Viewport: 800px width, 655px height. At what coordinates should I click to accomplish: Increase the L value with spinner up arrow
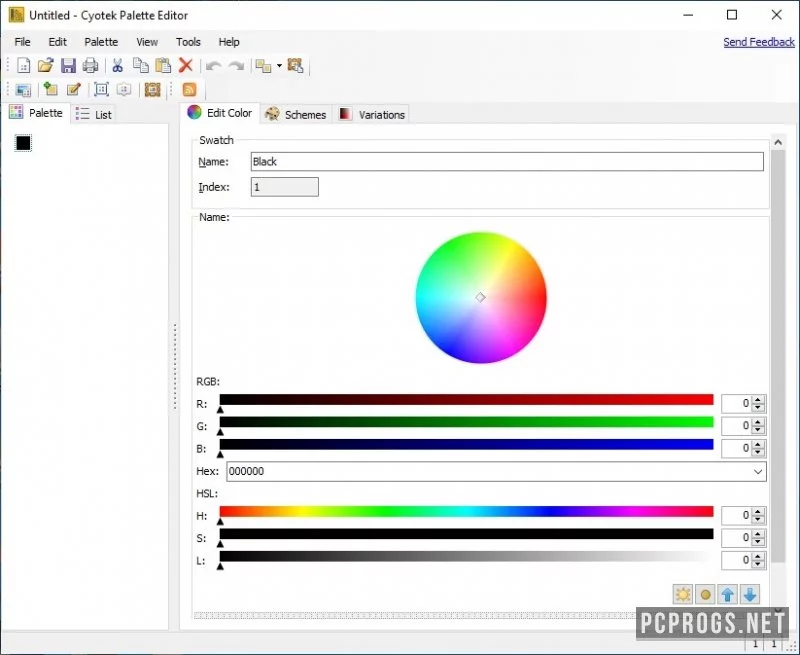click(759, 556)
